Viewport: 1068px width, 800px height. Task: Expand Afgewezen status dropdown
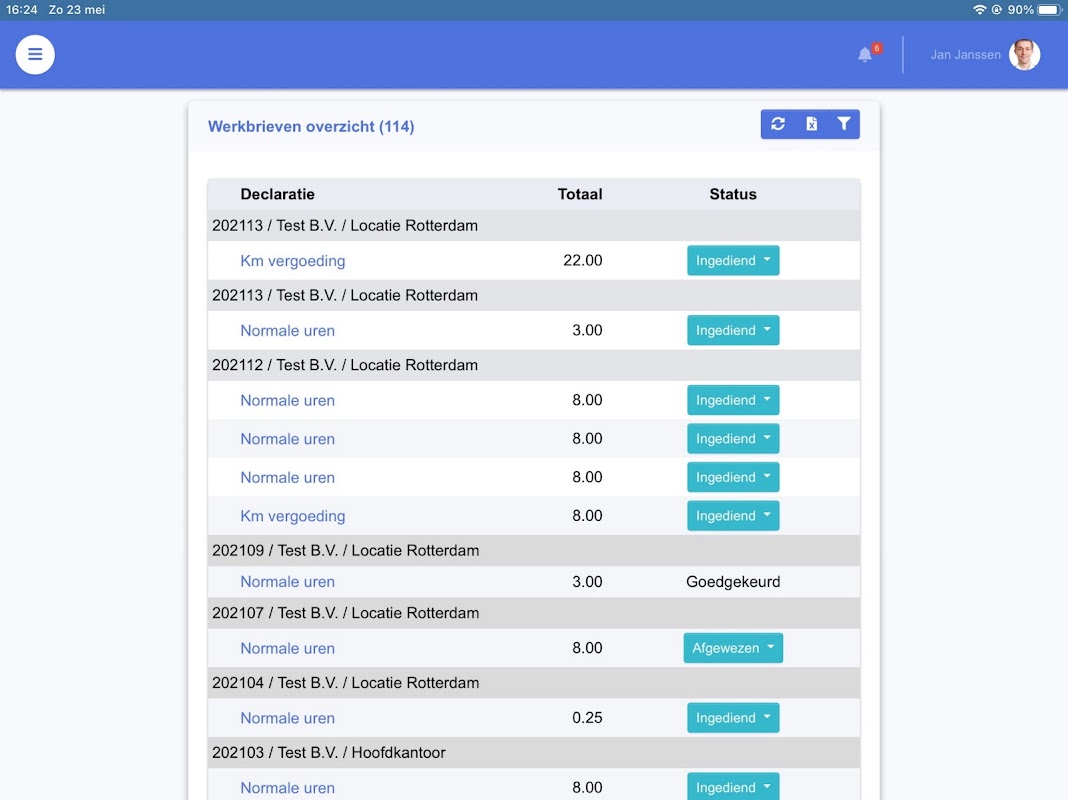click(x=733, y=648)
